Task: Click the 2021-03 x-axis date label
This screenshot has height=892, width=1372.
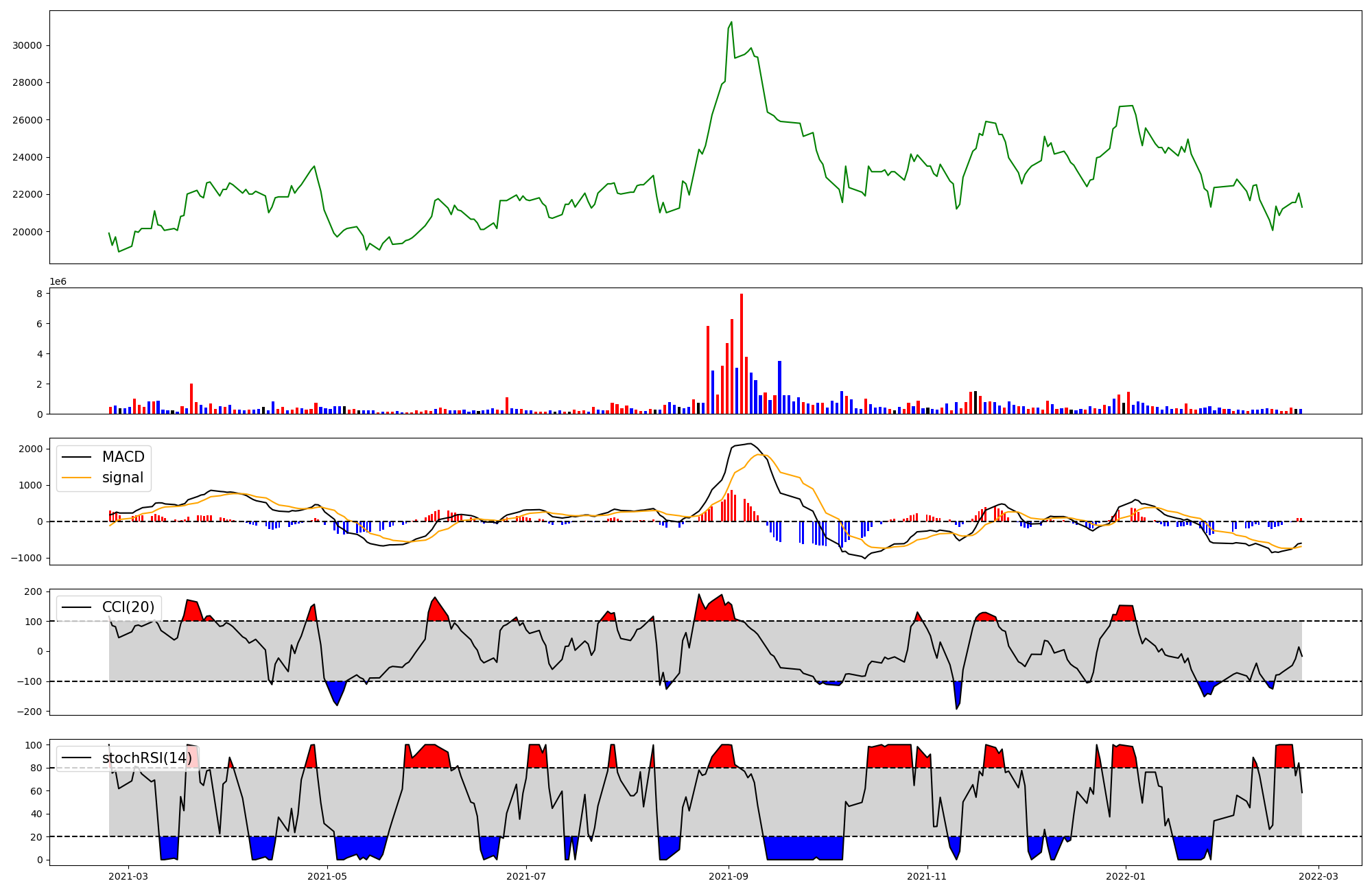Action: click(128, 876)
